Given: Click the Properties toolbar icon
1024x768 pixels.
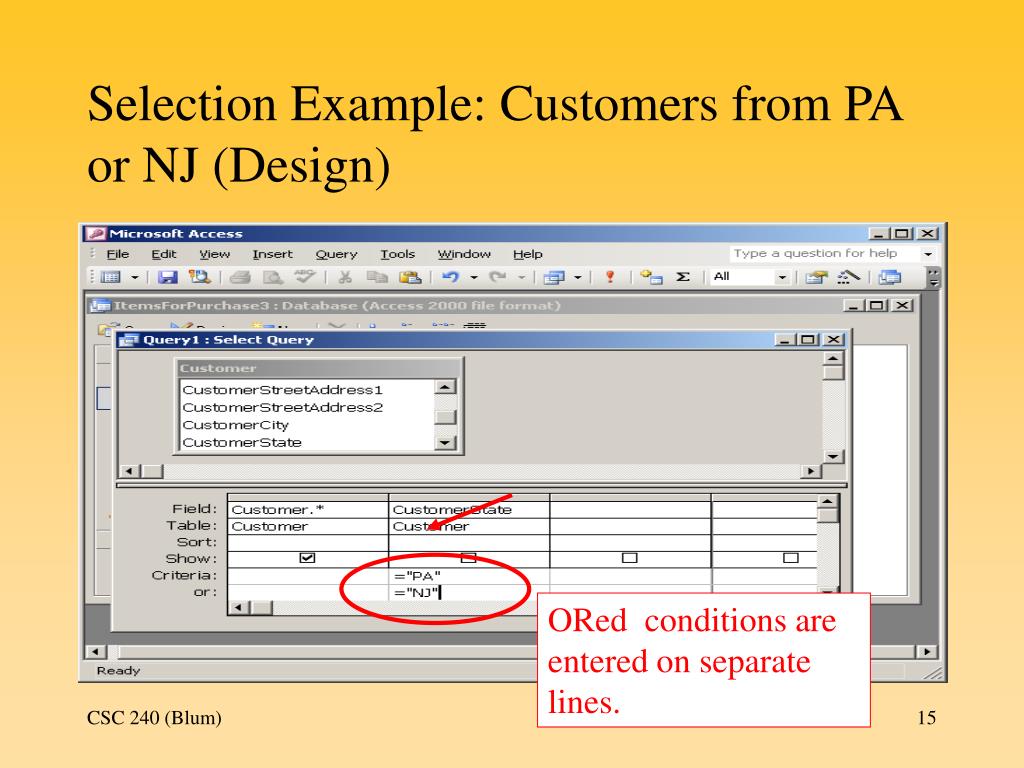Looking at the screenshot, I should point(816,278).
